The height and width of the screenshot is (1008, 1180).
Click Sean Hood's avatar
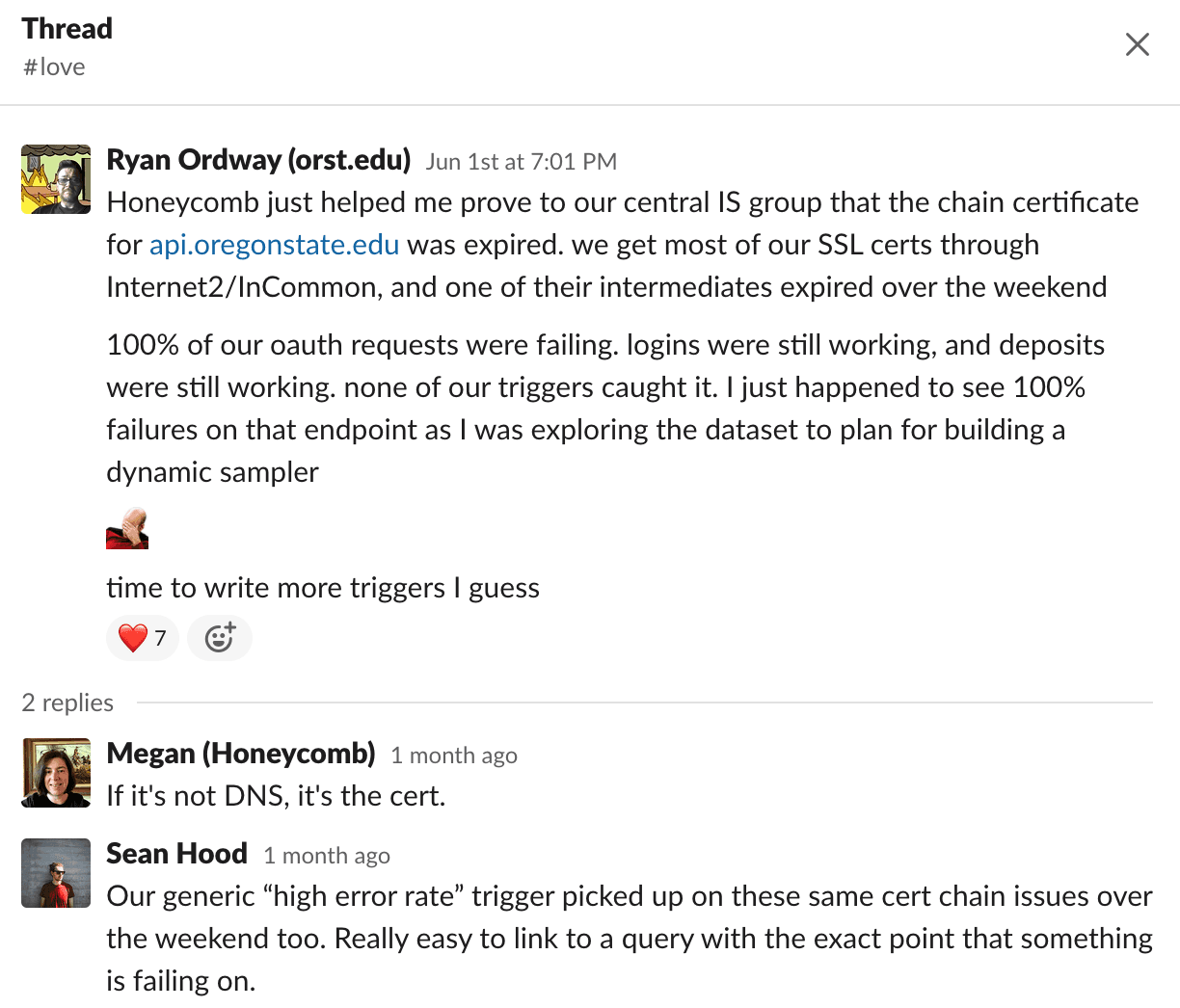click(x=55, y=872)
